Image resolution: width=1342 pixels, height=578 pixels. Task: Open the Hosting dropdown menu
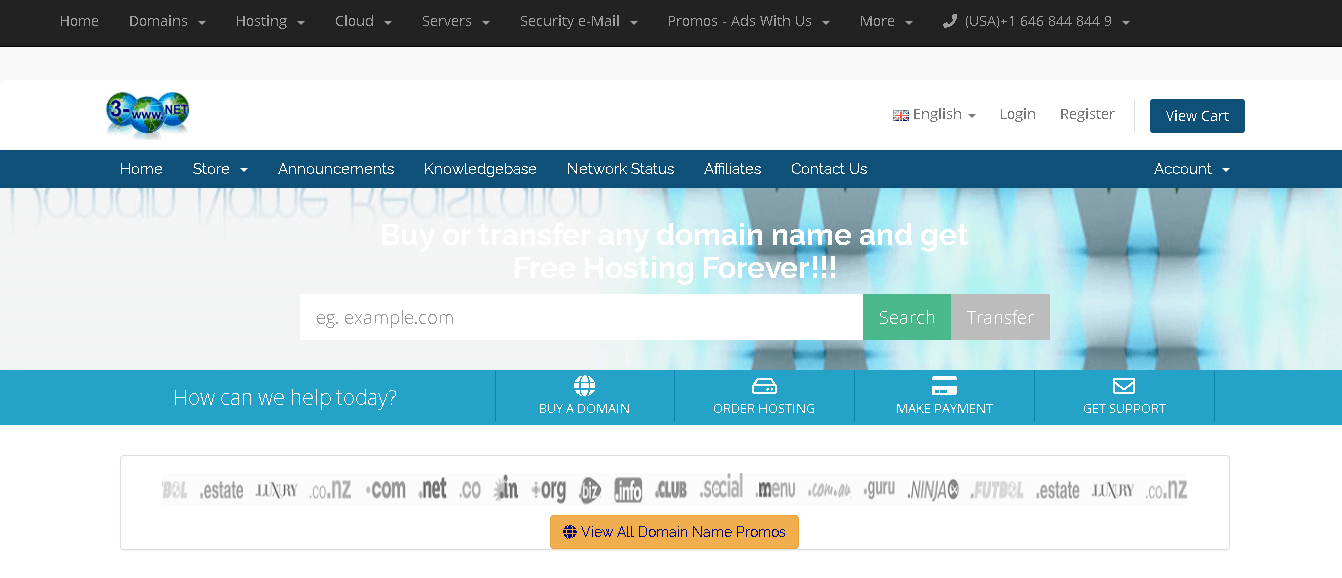coord(270,21)
